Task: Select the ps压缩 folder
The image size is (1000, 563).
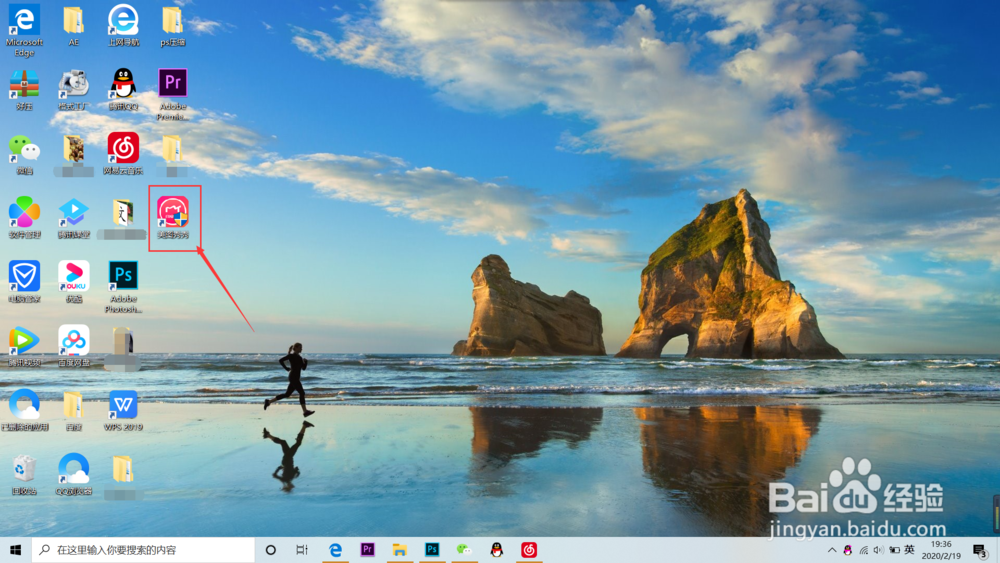Action: point(172,26)
